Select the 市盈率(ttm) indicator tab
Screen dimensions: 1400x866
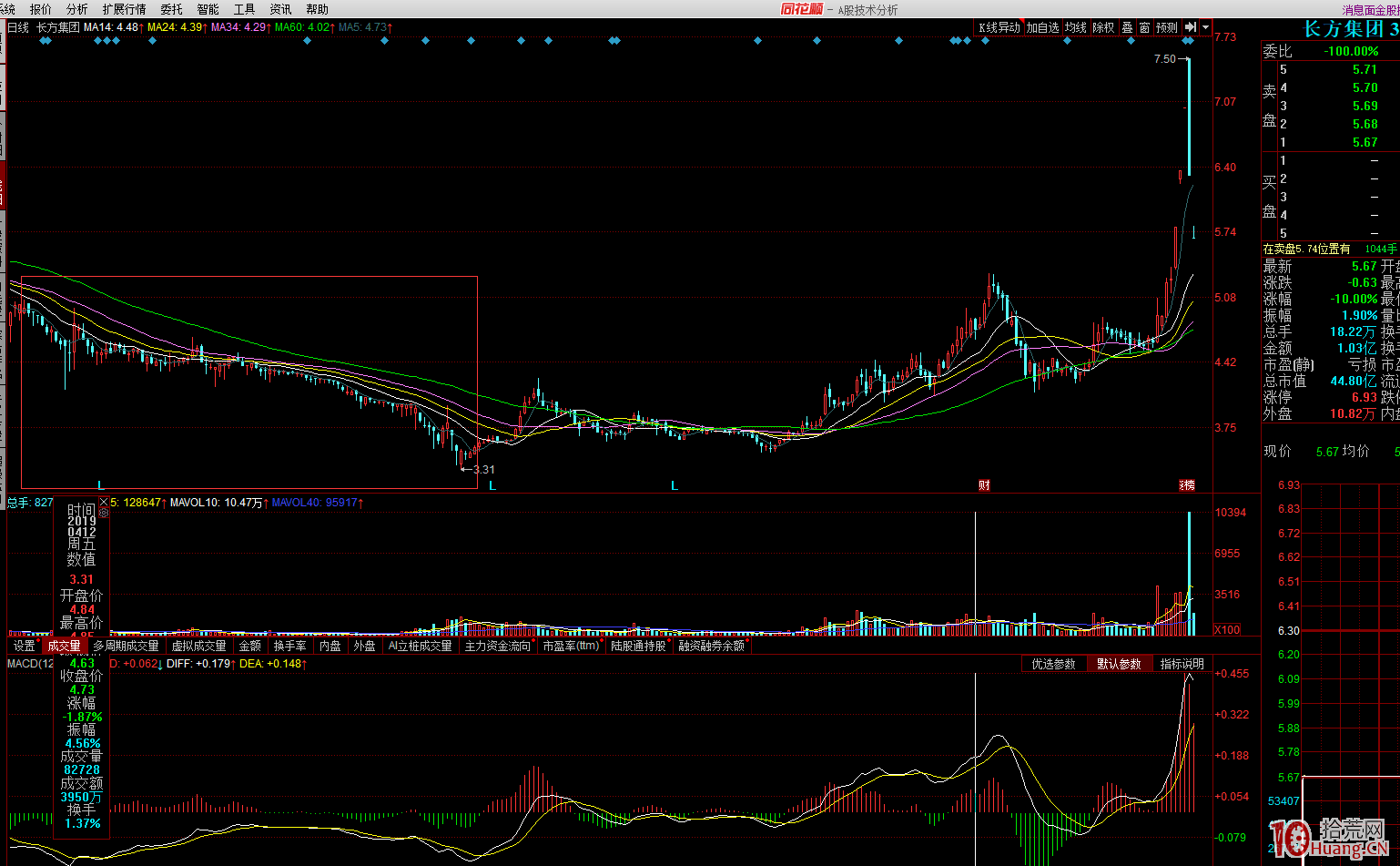(572, 646)
